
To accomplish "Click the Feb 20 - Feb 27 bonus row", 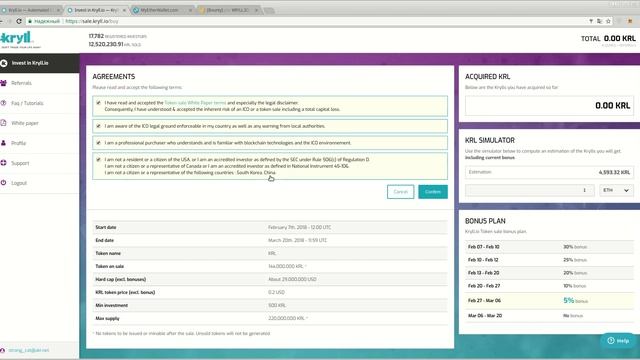I will pyautogui.click(x=549, y=286).
